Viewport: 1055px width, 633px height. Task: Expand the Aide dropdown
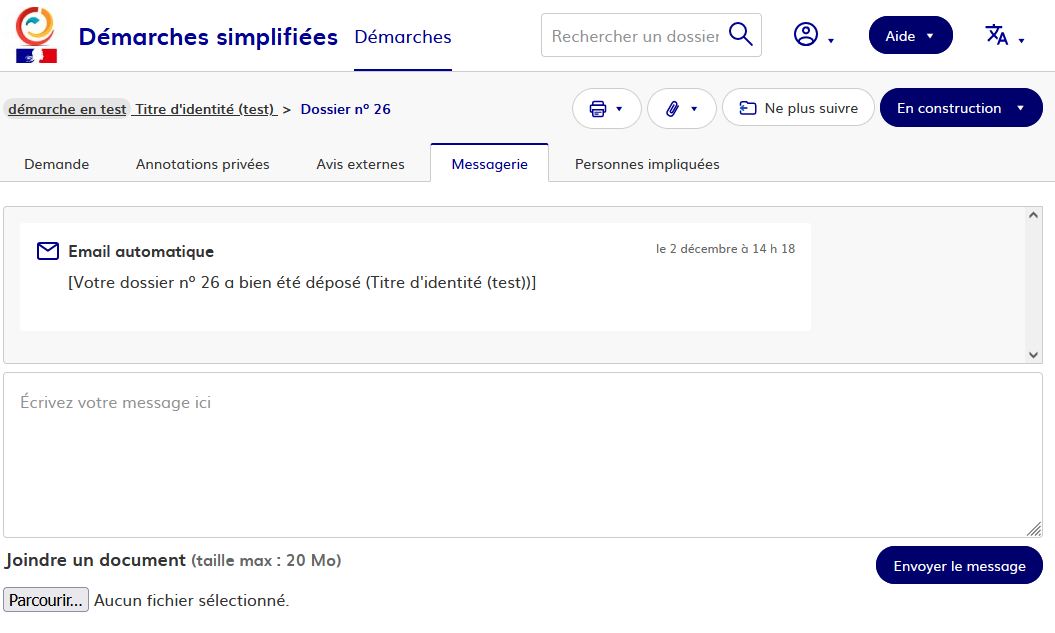(910, 36)
